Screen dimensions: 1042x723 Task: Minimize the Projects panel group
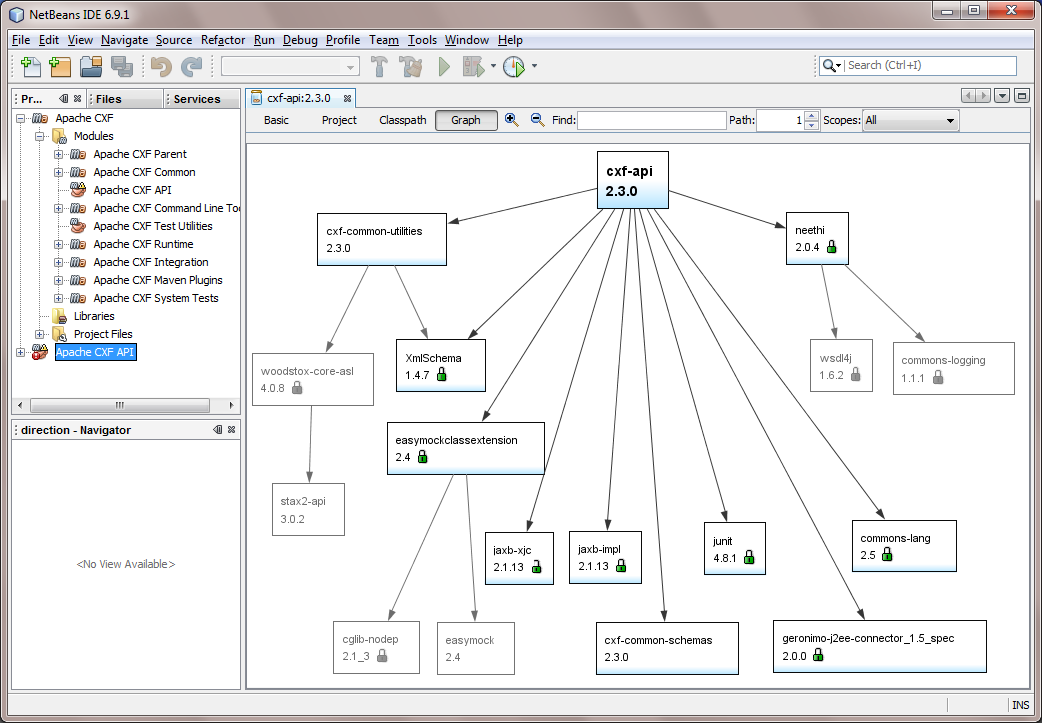63,99
